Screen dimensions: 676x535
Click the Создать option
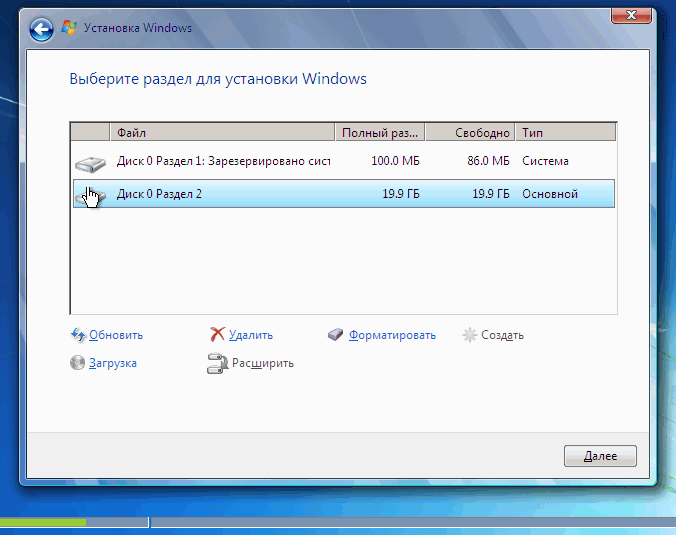(x=502, y=335)
